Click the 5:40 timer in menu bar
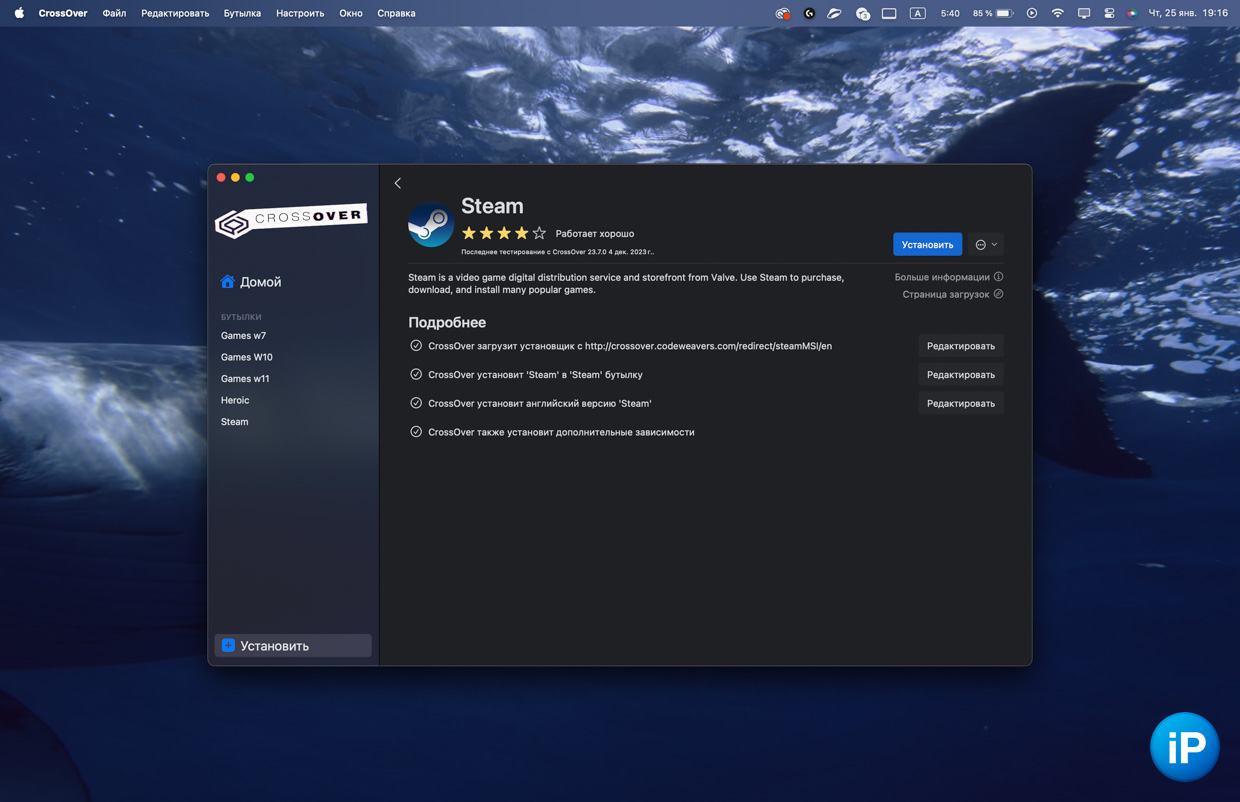Screen dimensions: 1240x802 click(950, 13)
